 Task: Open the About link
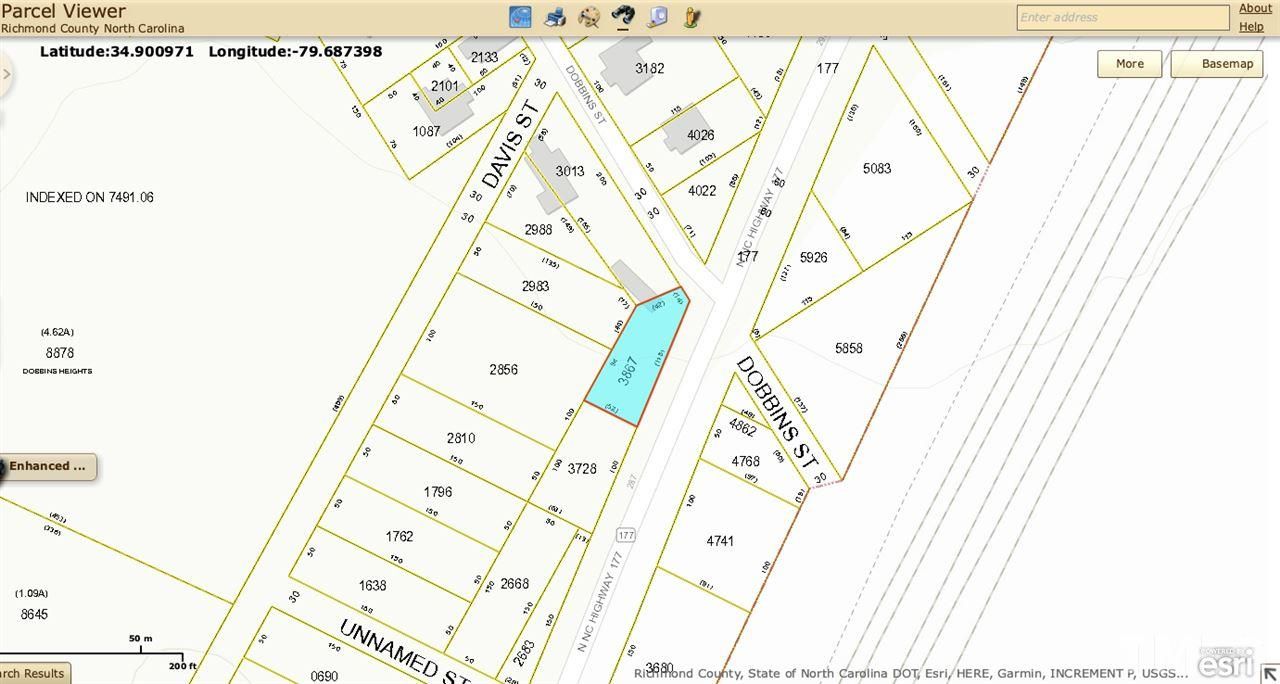[1255, 7]
